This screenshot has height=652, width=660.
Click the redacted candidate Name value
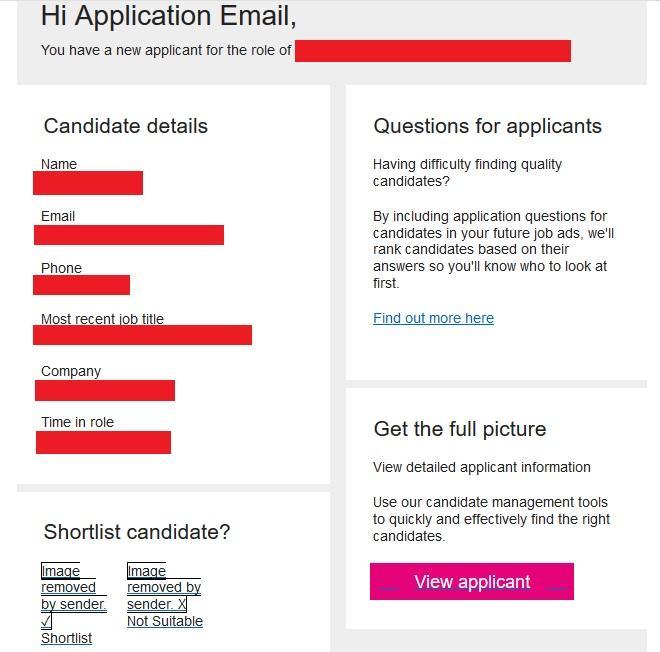(x=88, y=183)
